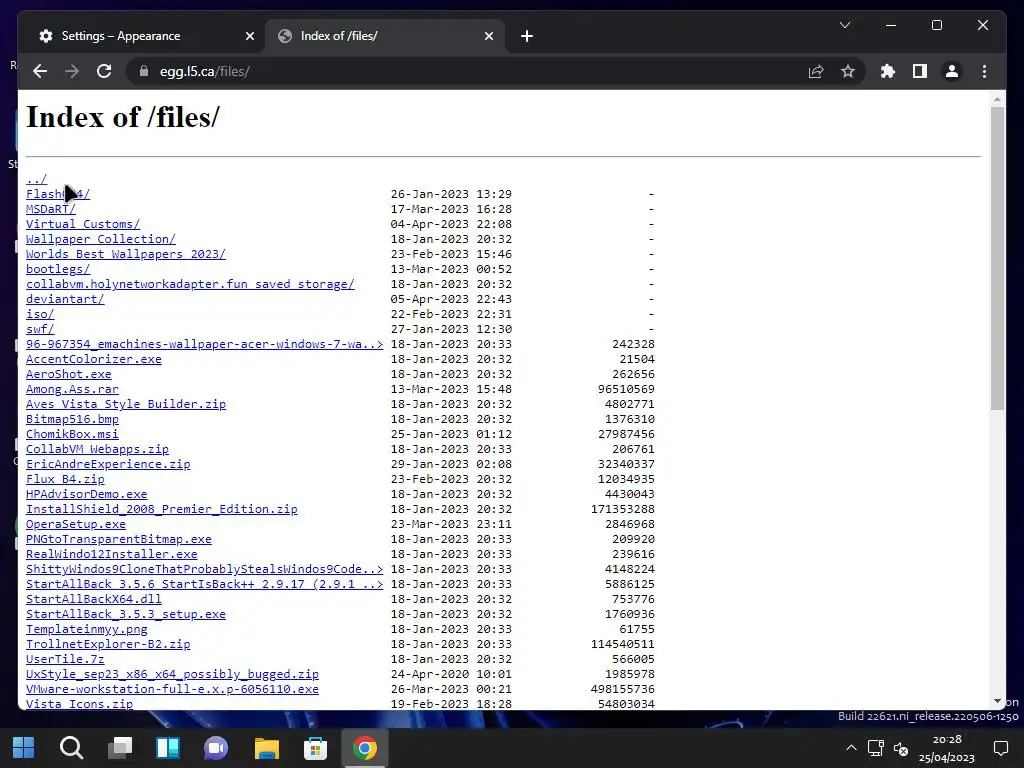Download TrollnetExplorer-B2.zip
This screenshot has width=1024, height=768.
click(x=108, y=645)
